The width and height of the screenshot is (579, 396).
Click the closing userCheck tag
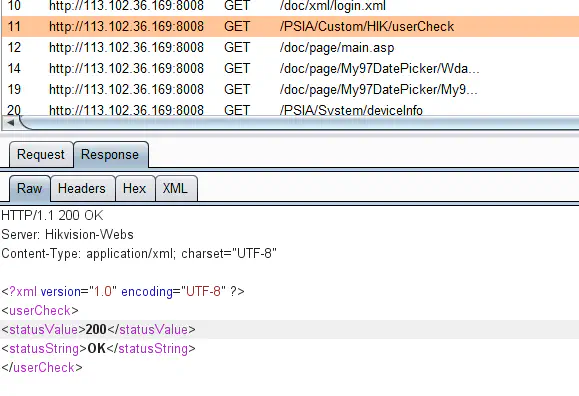tap(42, 368)
